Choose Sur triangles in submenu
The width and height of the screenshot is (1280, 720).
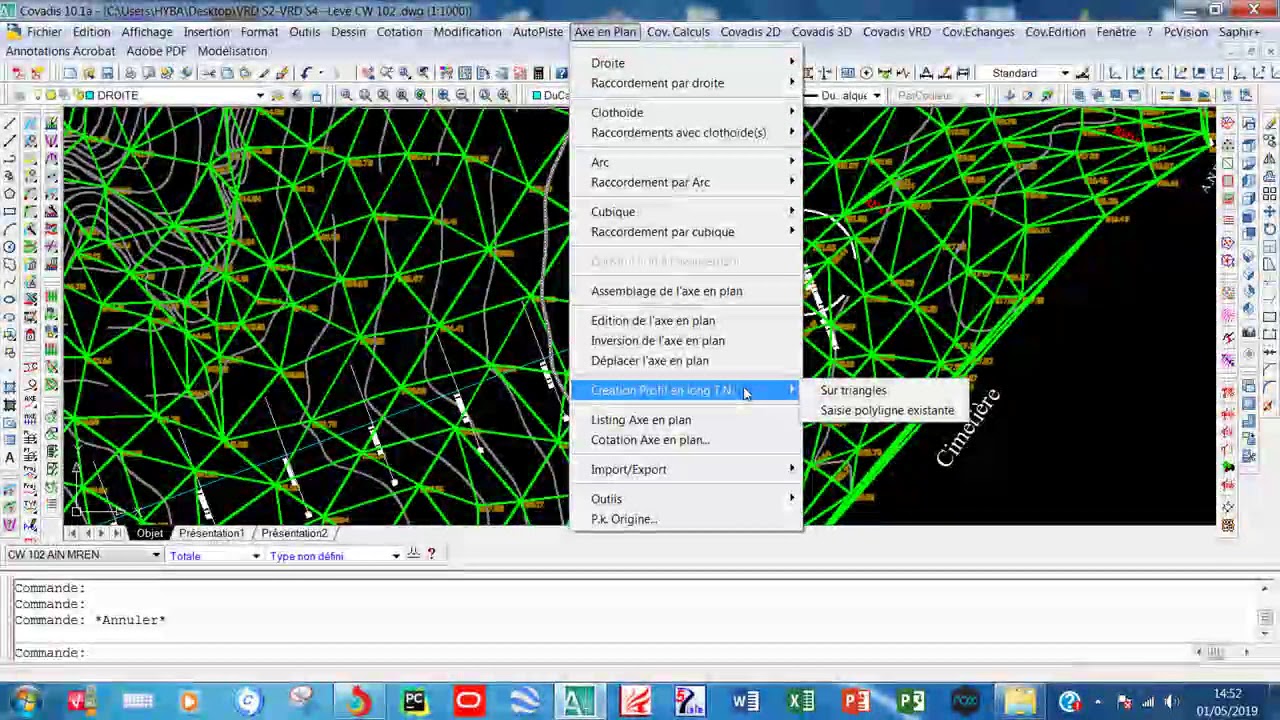853,390
